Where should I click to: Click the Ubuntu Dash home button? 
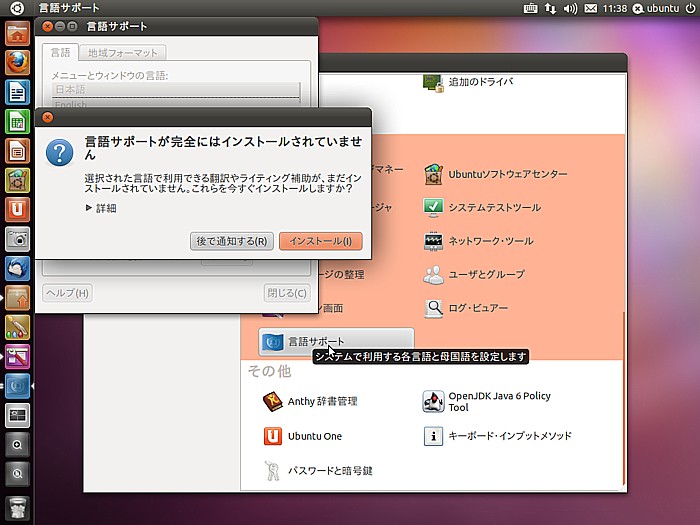pos(17,8)
